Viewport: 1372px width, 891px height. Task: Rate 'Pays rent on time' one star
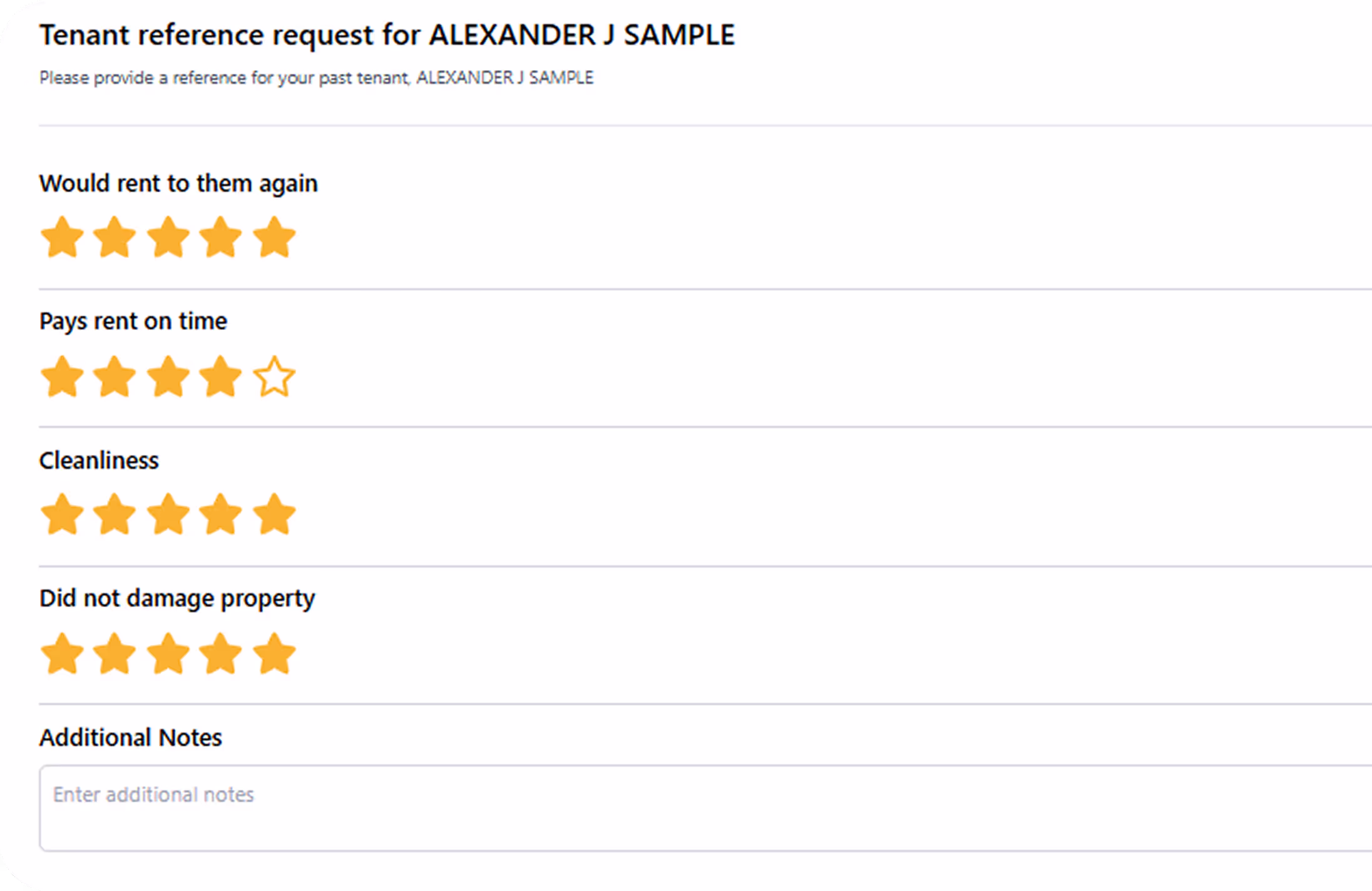pos(62,377)
